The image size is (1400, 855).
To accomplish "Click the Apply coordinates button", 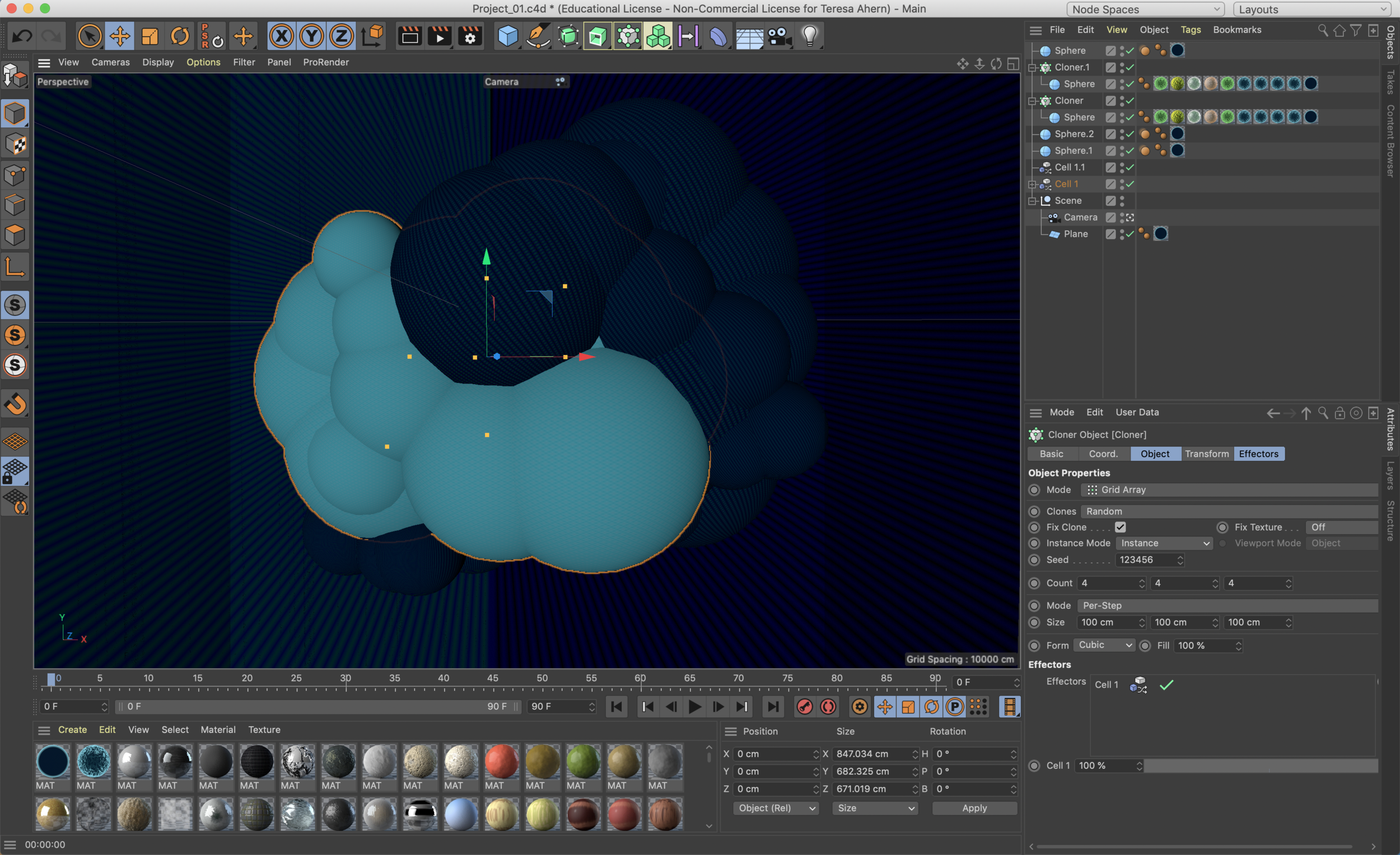I will coord(974,808).
